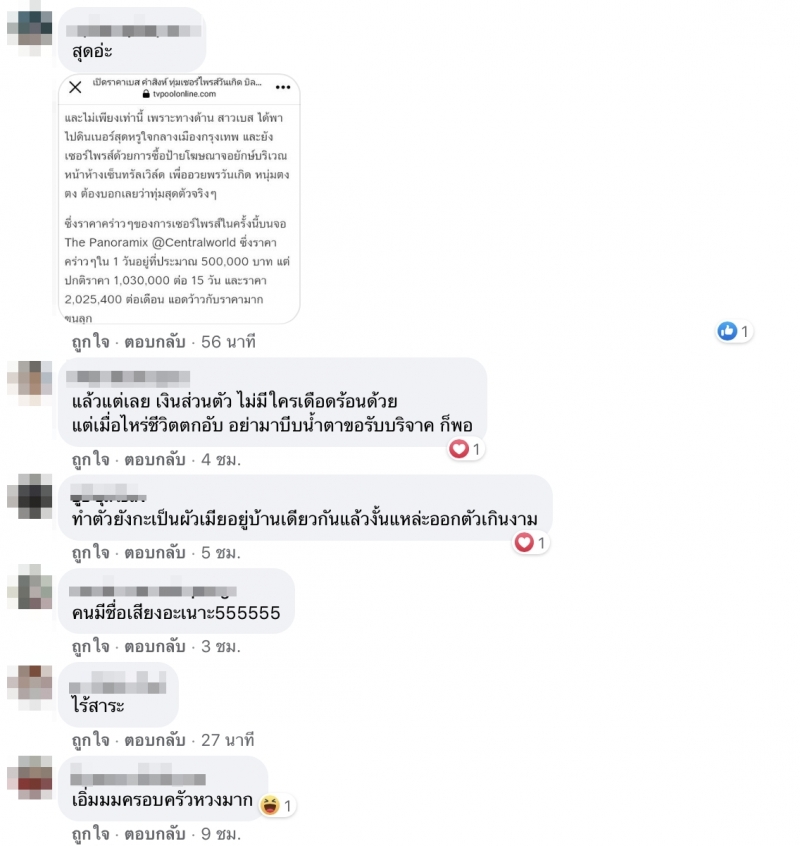
Task: View heart reaction on the ผัวเมีย comment
Action: pyautogui.click(x=530, y=543)
